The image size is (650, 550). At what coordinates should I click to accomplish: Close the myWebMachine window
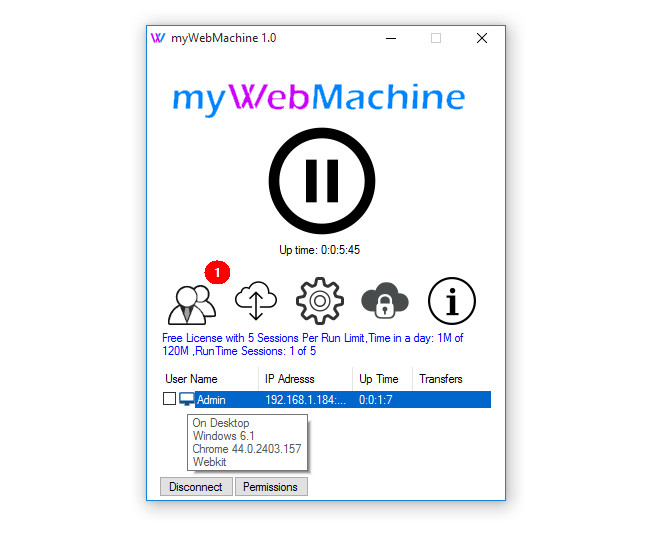(482, 38)
